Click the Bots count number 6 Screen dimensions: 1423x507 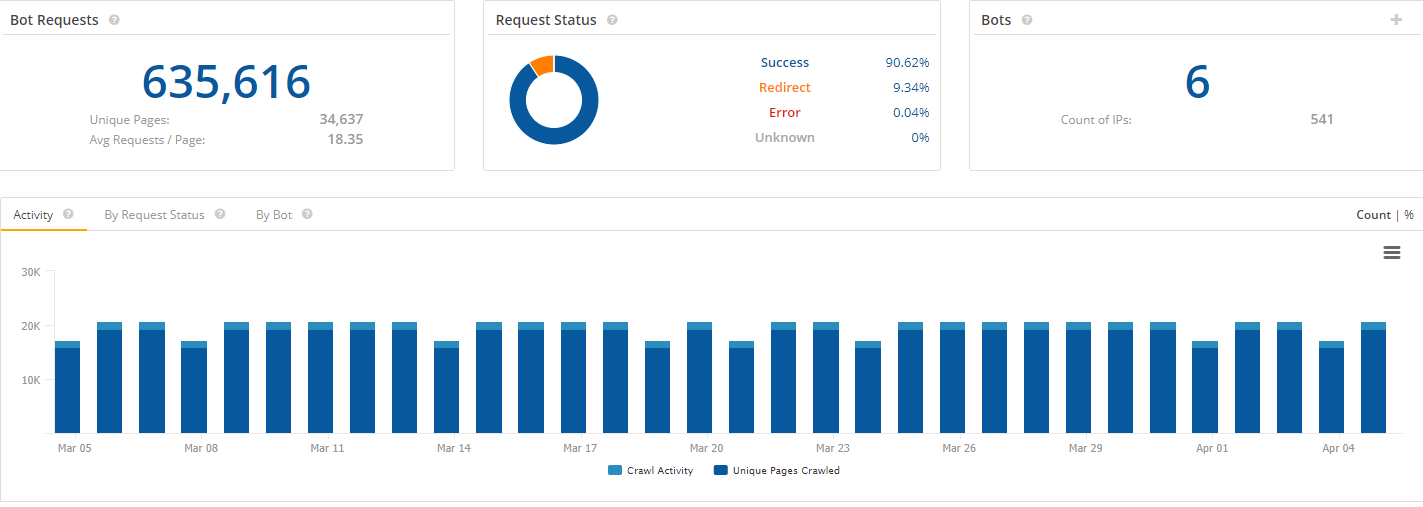pyautogui.click(x=1197, y=82)
